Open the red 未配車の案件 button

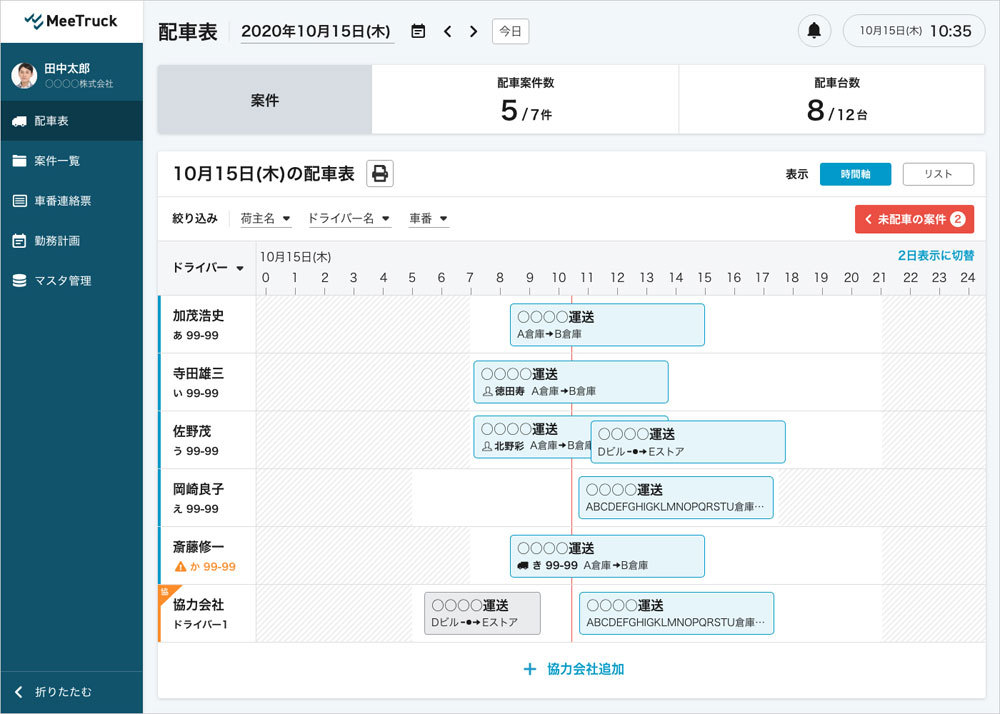pos(914,219)
